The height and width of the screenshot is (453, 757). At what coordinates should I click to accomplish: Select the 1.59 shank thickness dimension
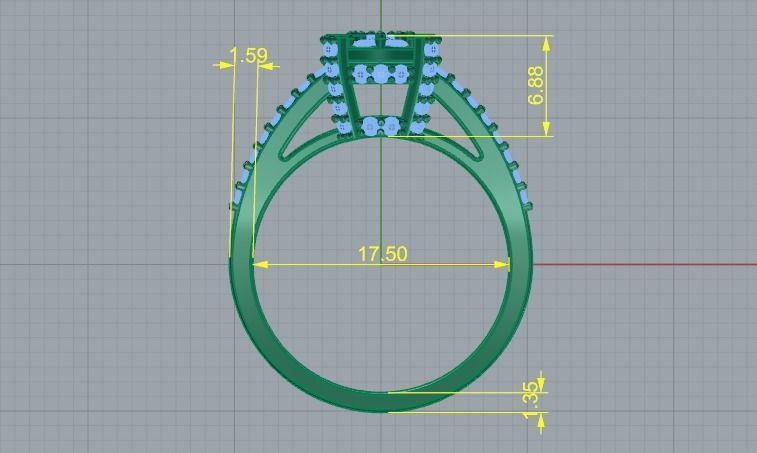pos(248,56)
